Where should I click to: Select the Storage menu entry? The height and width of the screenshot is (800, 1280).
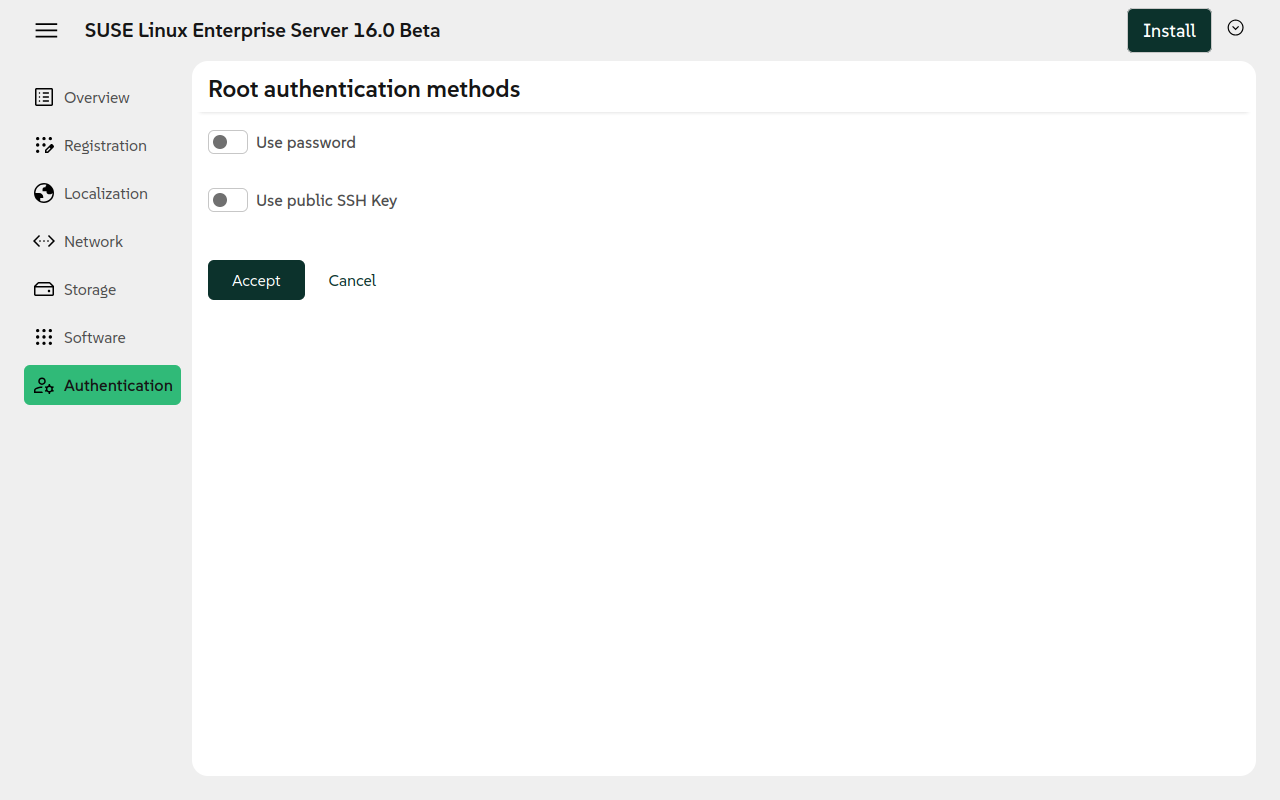tap(89, 289)
